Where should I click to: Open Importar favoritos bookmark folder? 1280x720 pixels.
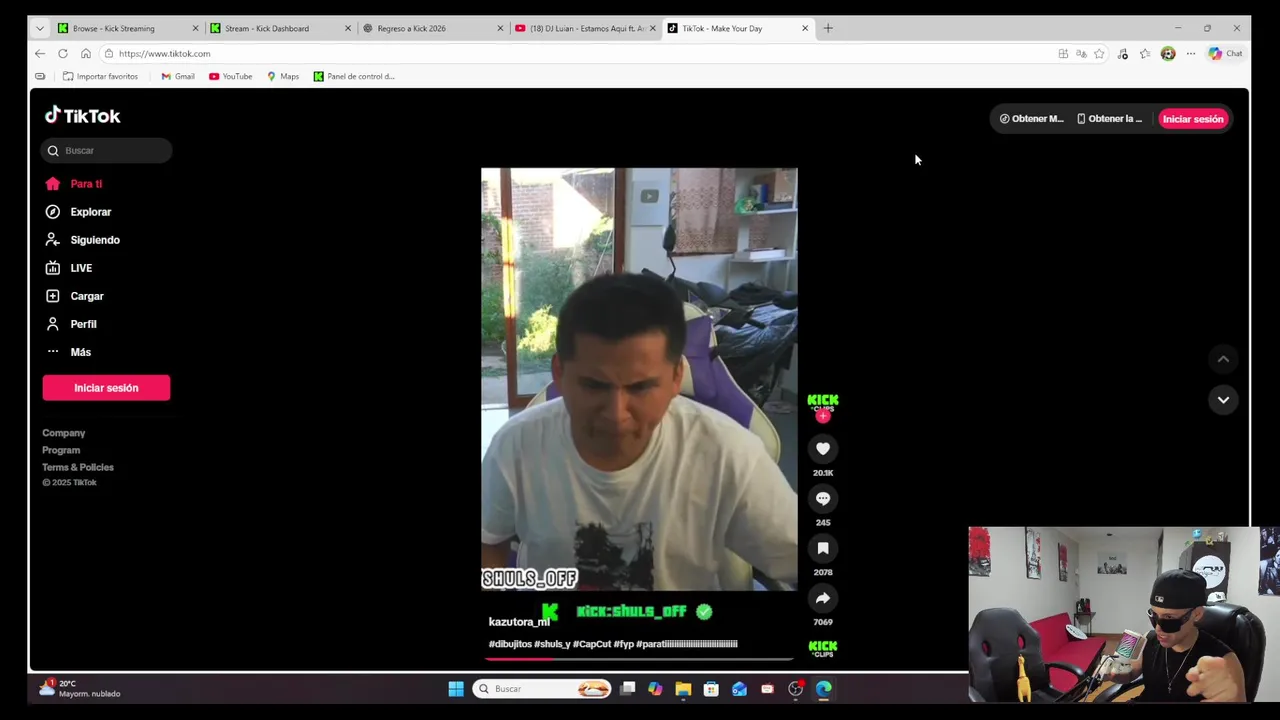(x=100, y=76)
